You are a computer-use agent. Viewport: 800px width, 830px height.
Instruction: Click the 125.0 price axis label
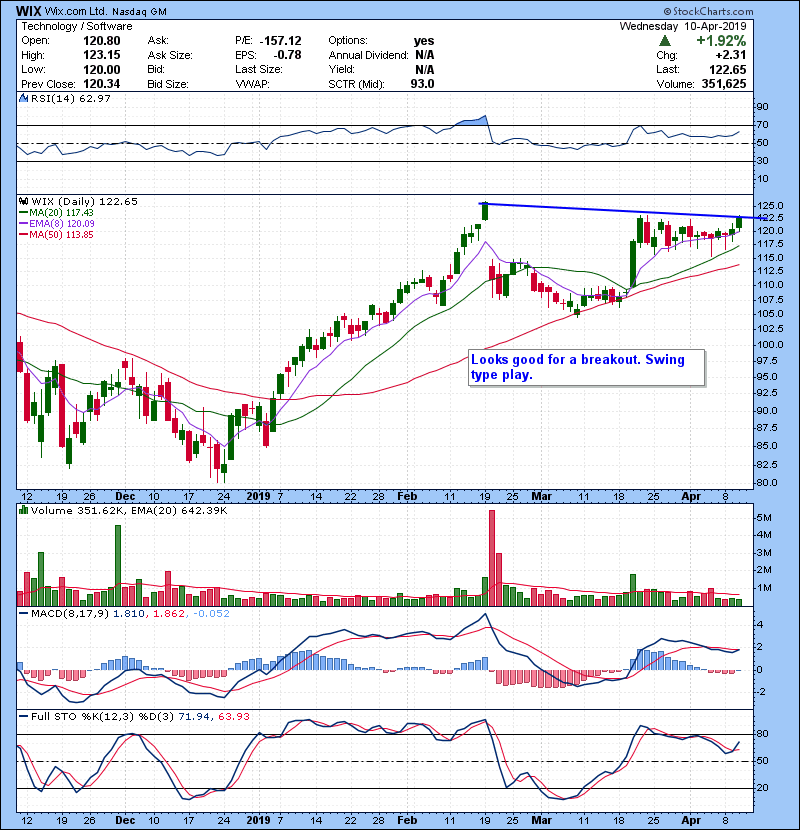pos(770,205)
